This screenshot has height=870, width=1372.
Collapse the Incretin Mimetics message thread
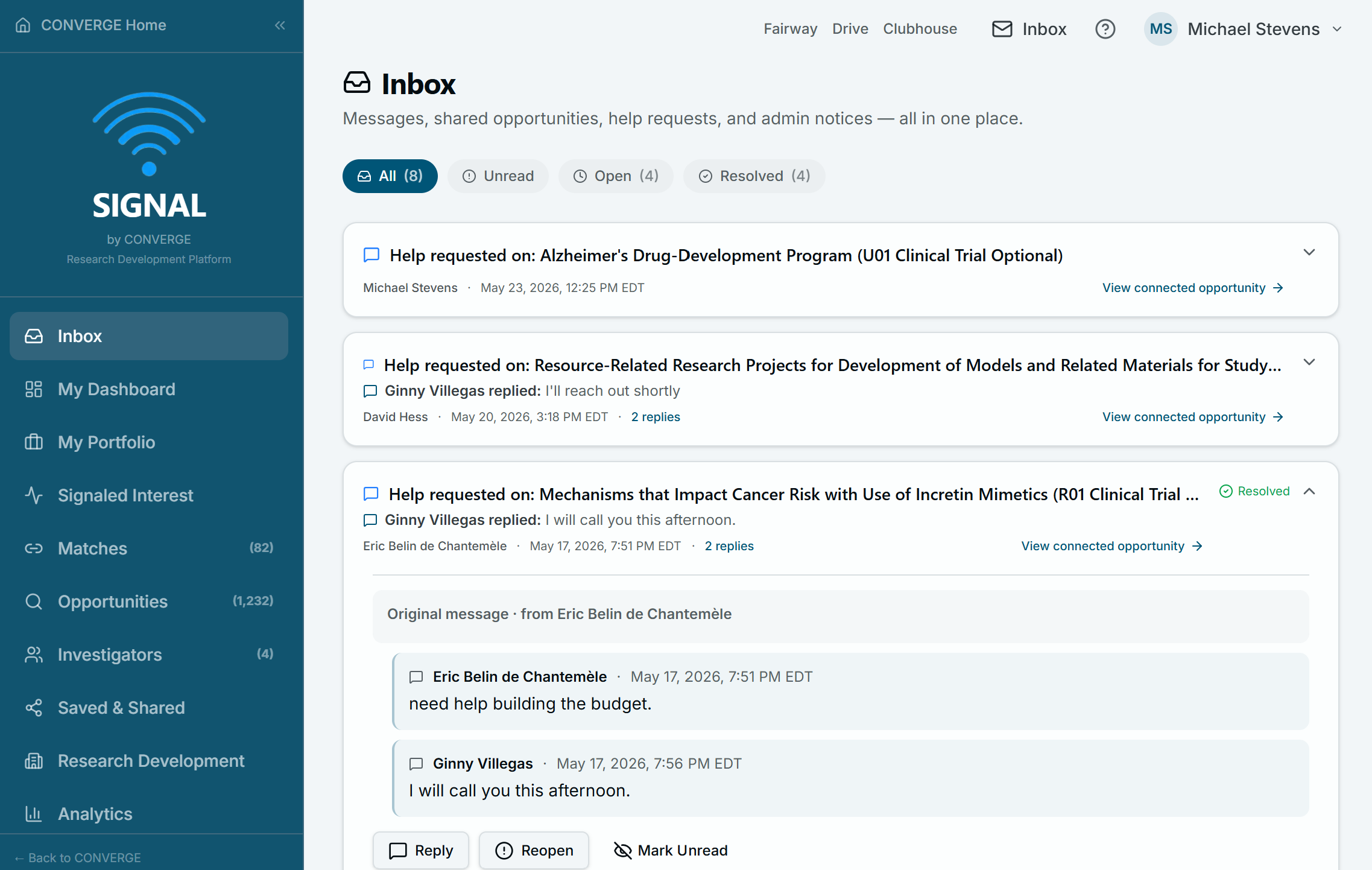(1309, 491)
